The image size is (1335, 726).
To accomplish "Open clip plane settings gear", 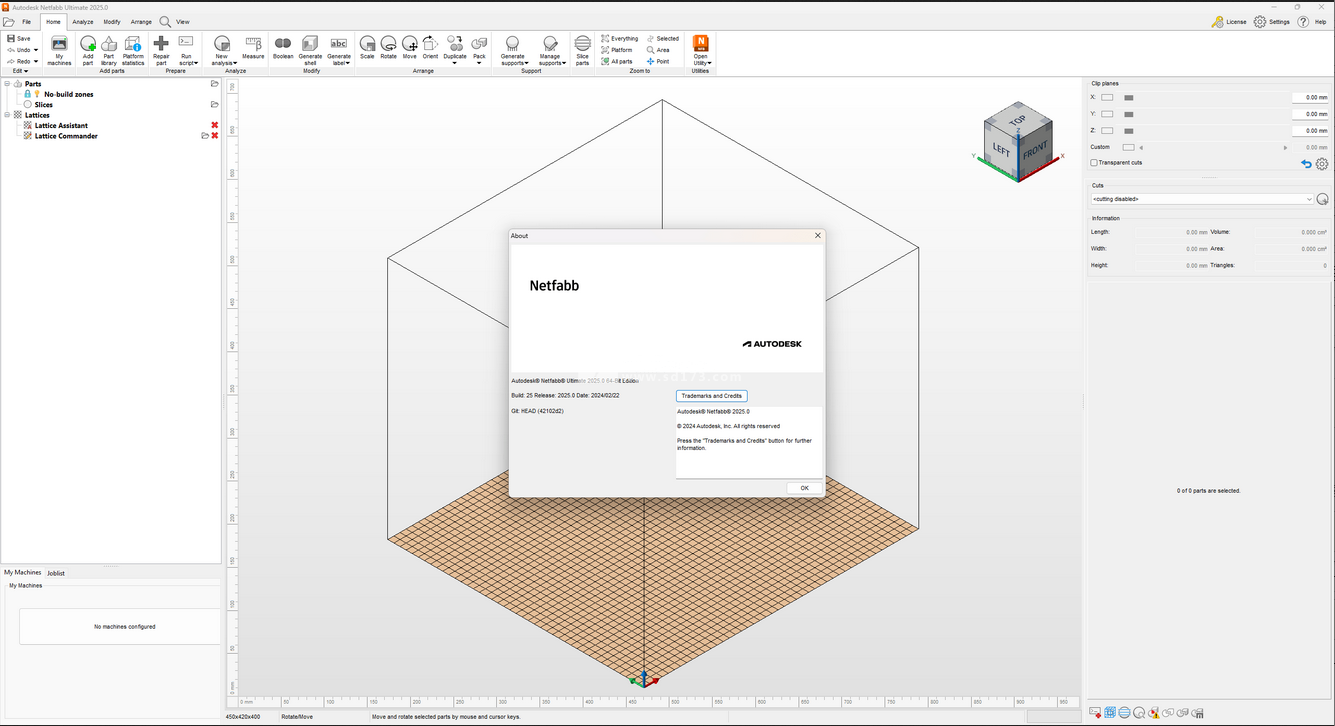I will pos(1322,164).
